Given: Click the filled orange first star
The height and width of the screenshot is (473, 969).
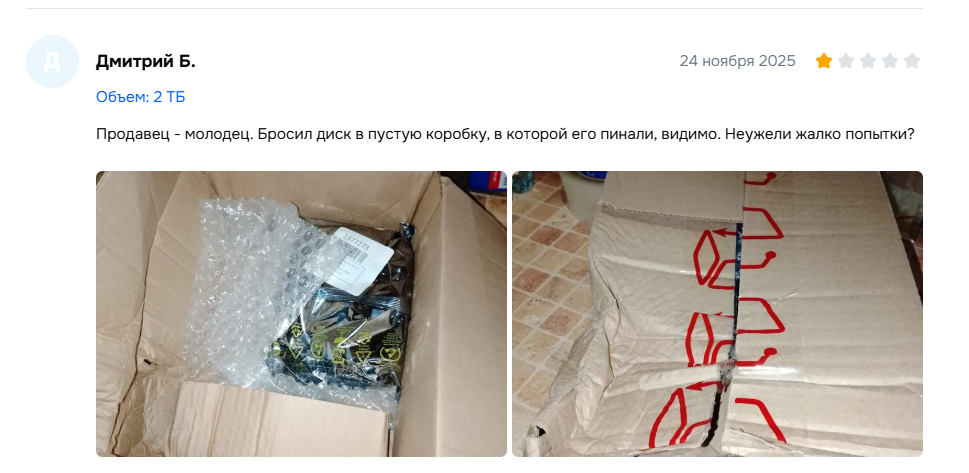Looking at the screenshot, I should (x=823, y=61).
